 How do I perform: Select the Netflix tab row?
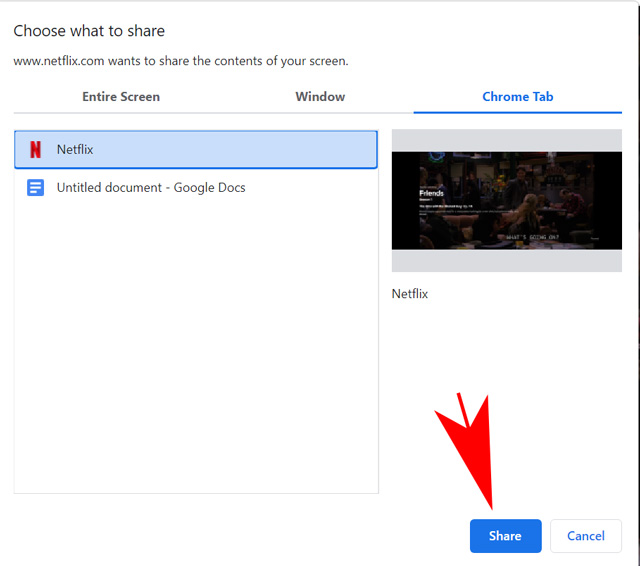196,149
